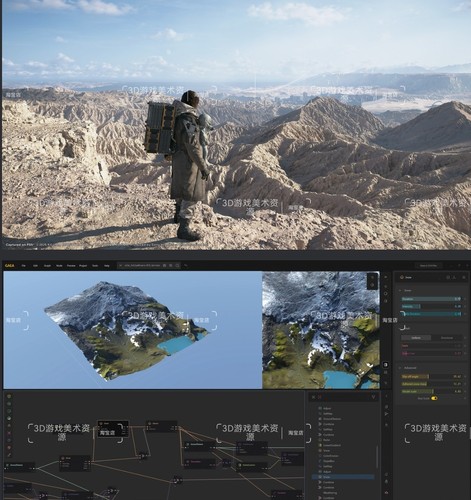The height and width of the screenshot is (500, 471).
Task: Adjust the Melt slider
Action: pos(431,346)
